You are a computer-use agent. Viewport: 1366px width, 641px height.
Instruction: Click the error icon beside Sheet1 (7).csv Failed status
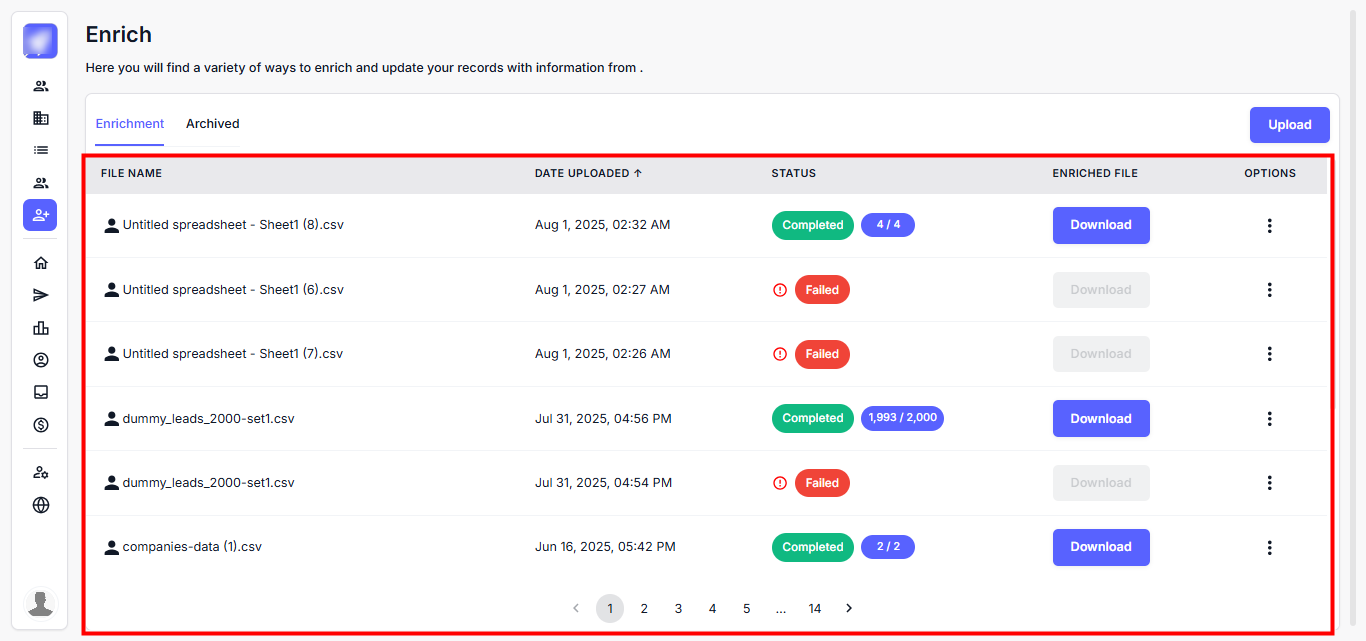[x=780, y=354]
